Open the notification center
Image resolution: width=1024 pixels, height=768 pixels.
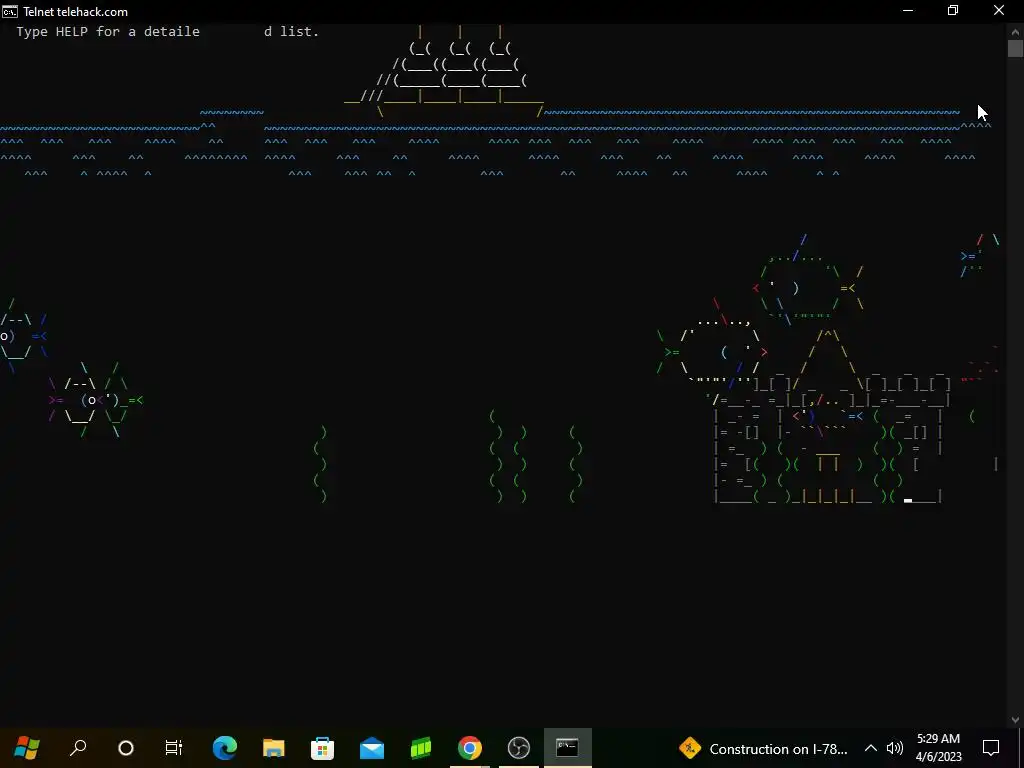[x=991, y=748]
